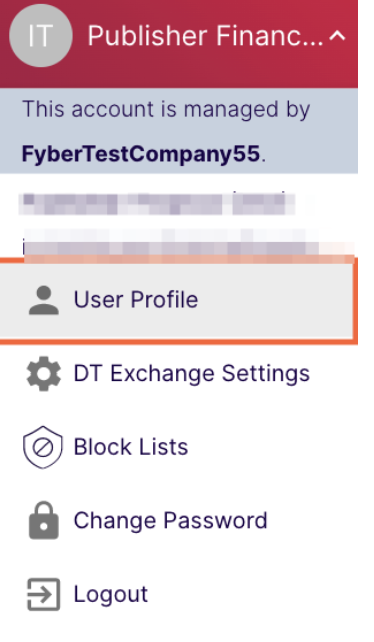This screenshot has height=642, width=374.
Task: Click the Logout arrow icon
Action: pos(43,594)
